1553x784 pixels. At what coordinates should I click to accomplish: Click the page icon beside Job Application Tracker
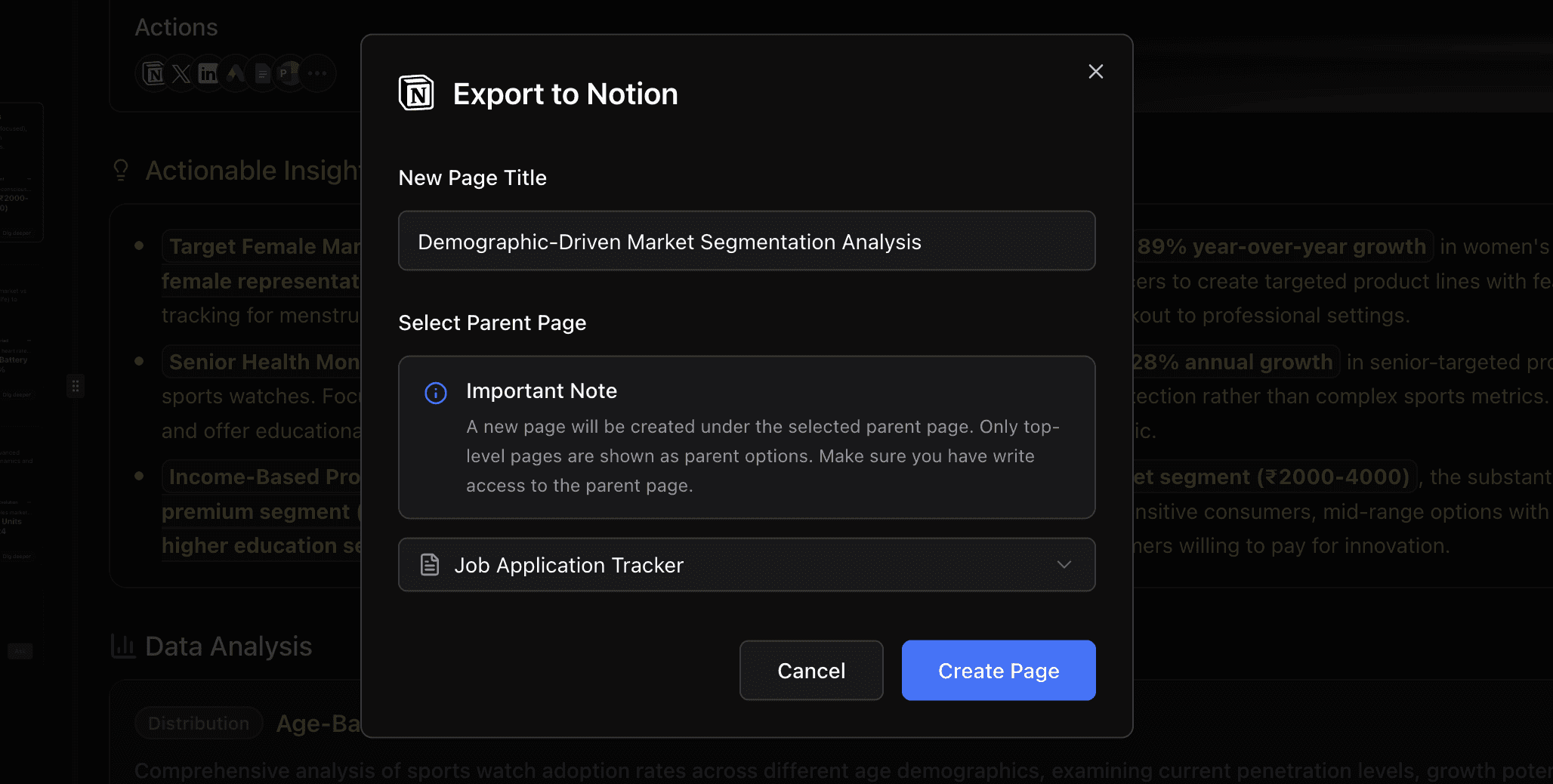430,564
